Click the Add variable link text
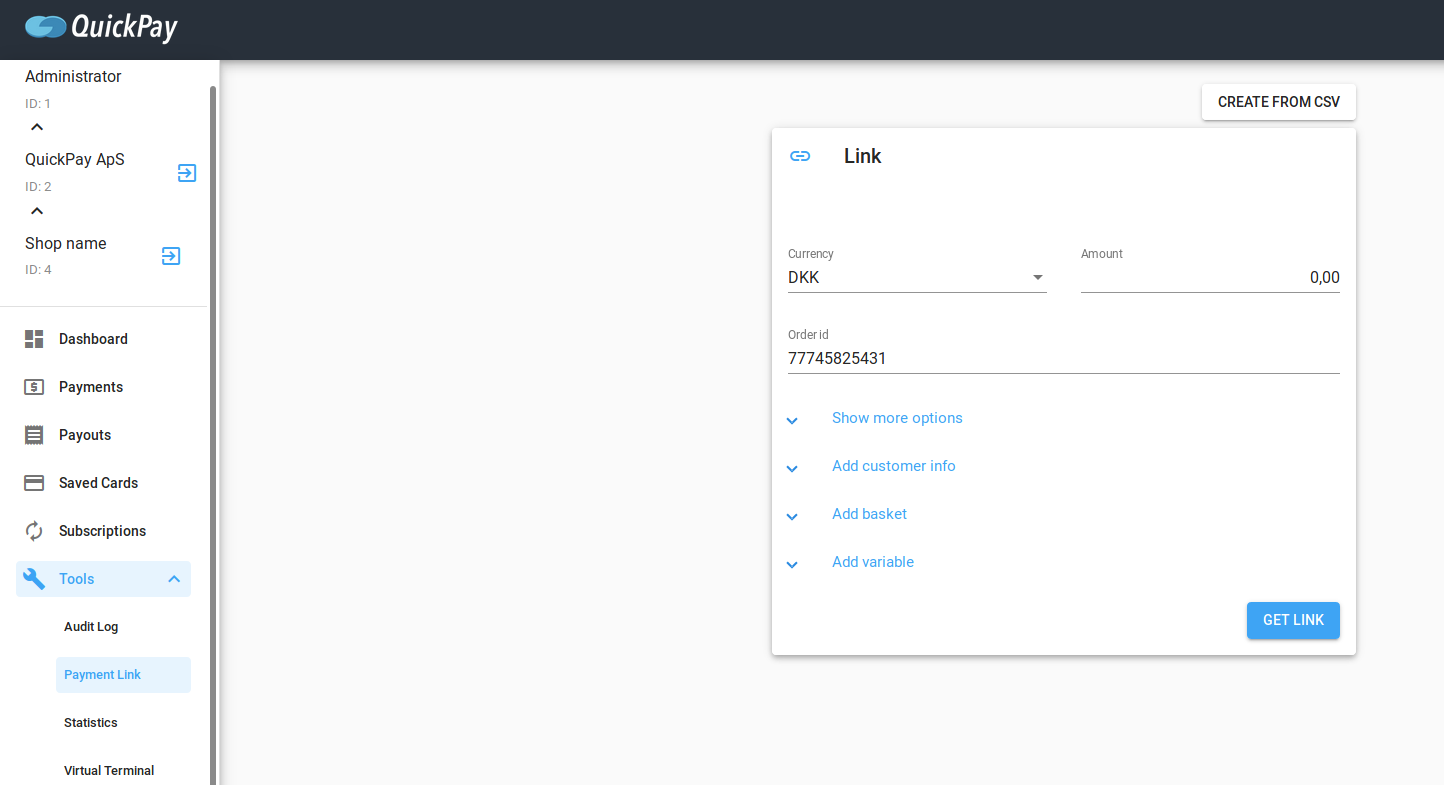 [x=873, y=562]
